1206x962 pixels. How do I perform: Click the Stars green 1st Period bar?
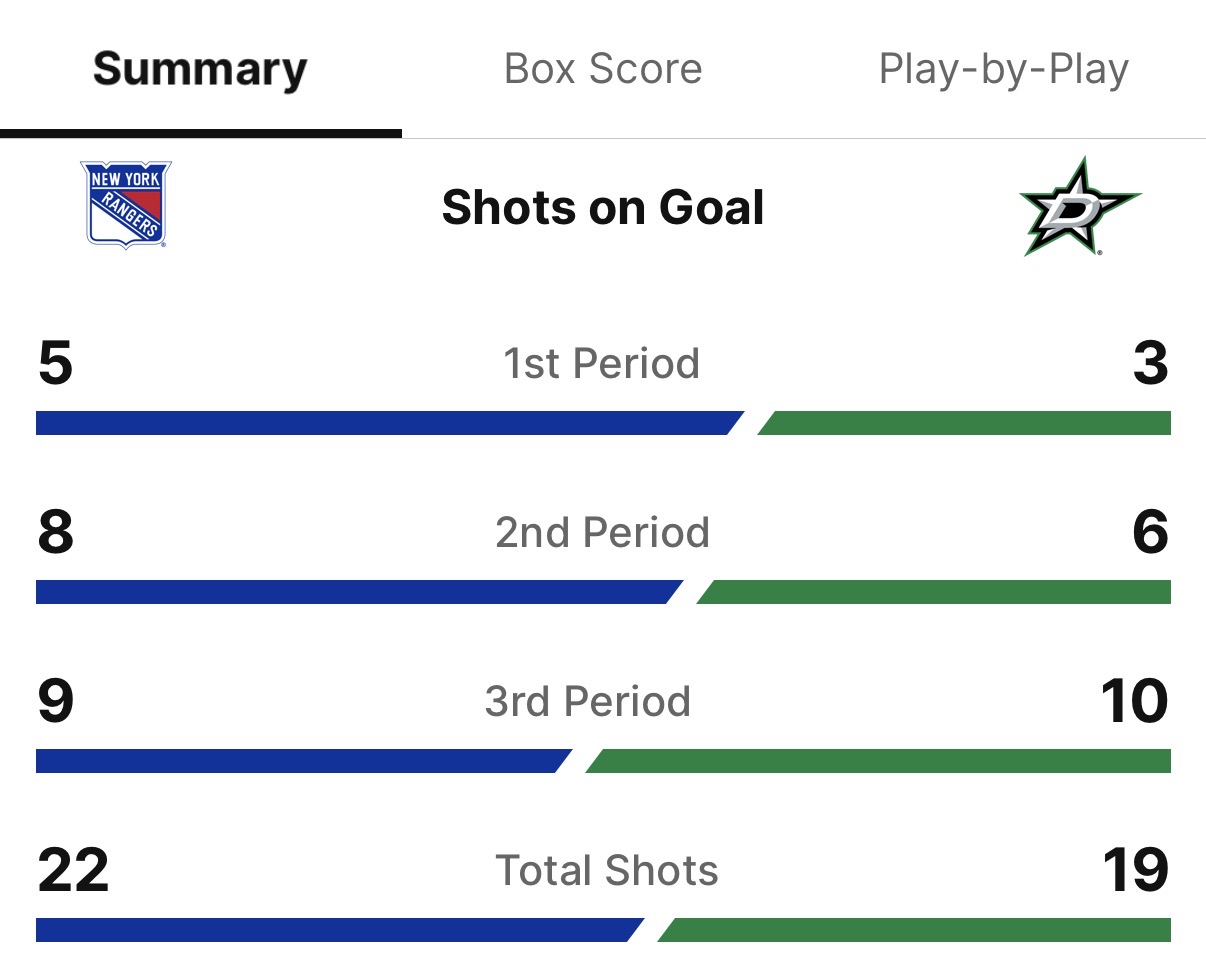(x=965, y=423)
